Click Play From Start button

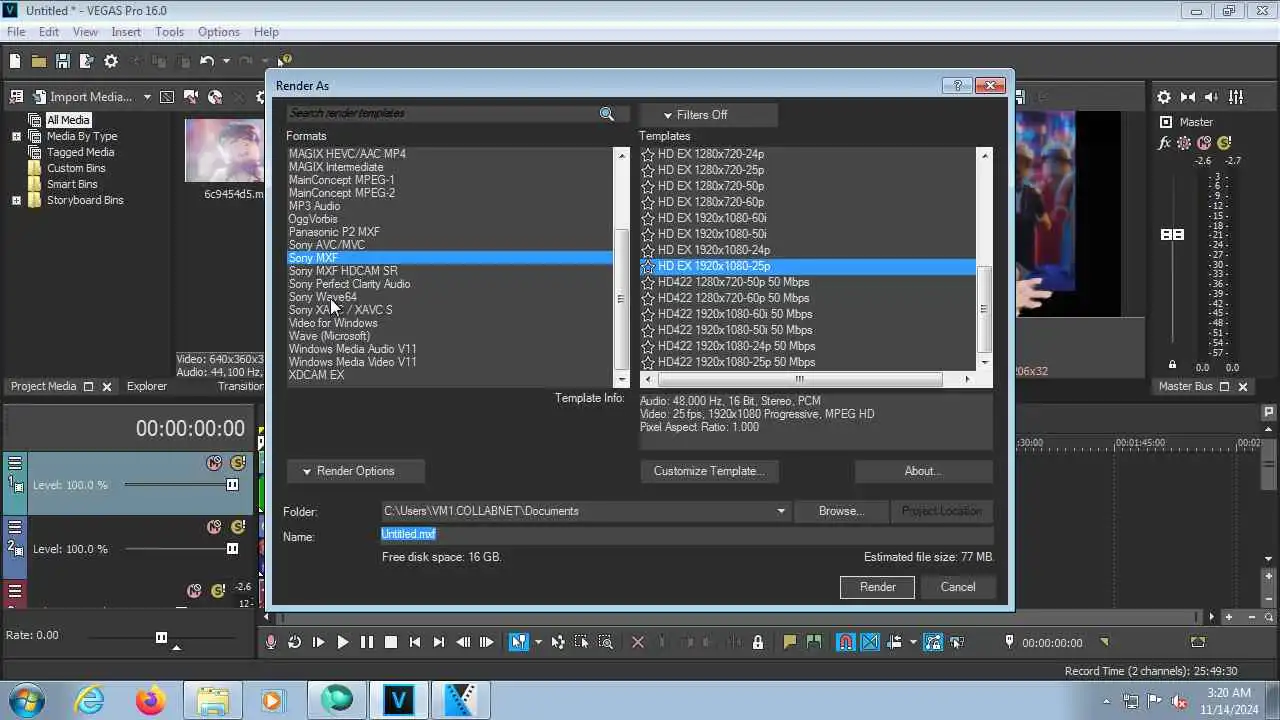pos(318,642)
